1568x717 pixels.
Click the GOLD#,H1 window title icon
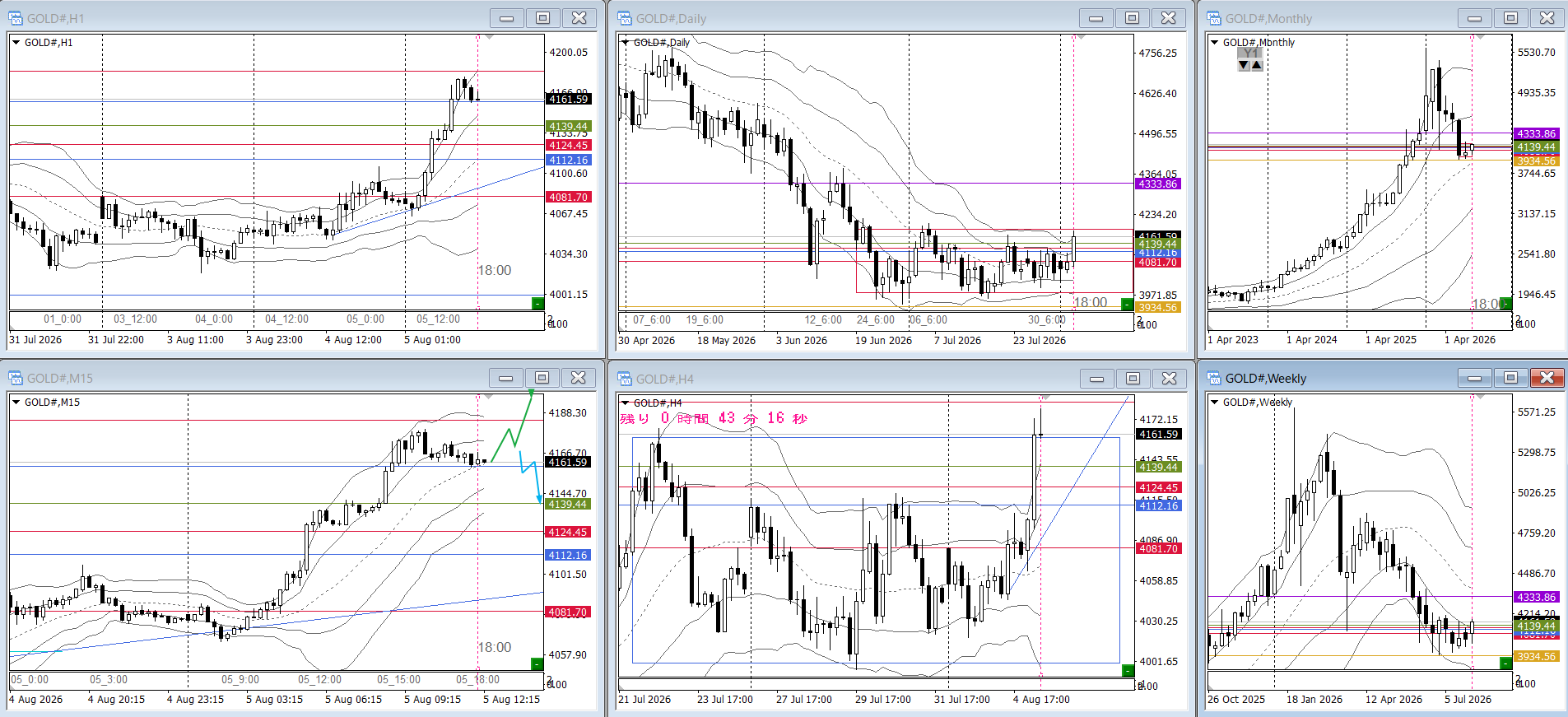pyautogui.click(x=16, y=18)
